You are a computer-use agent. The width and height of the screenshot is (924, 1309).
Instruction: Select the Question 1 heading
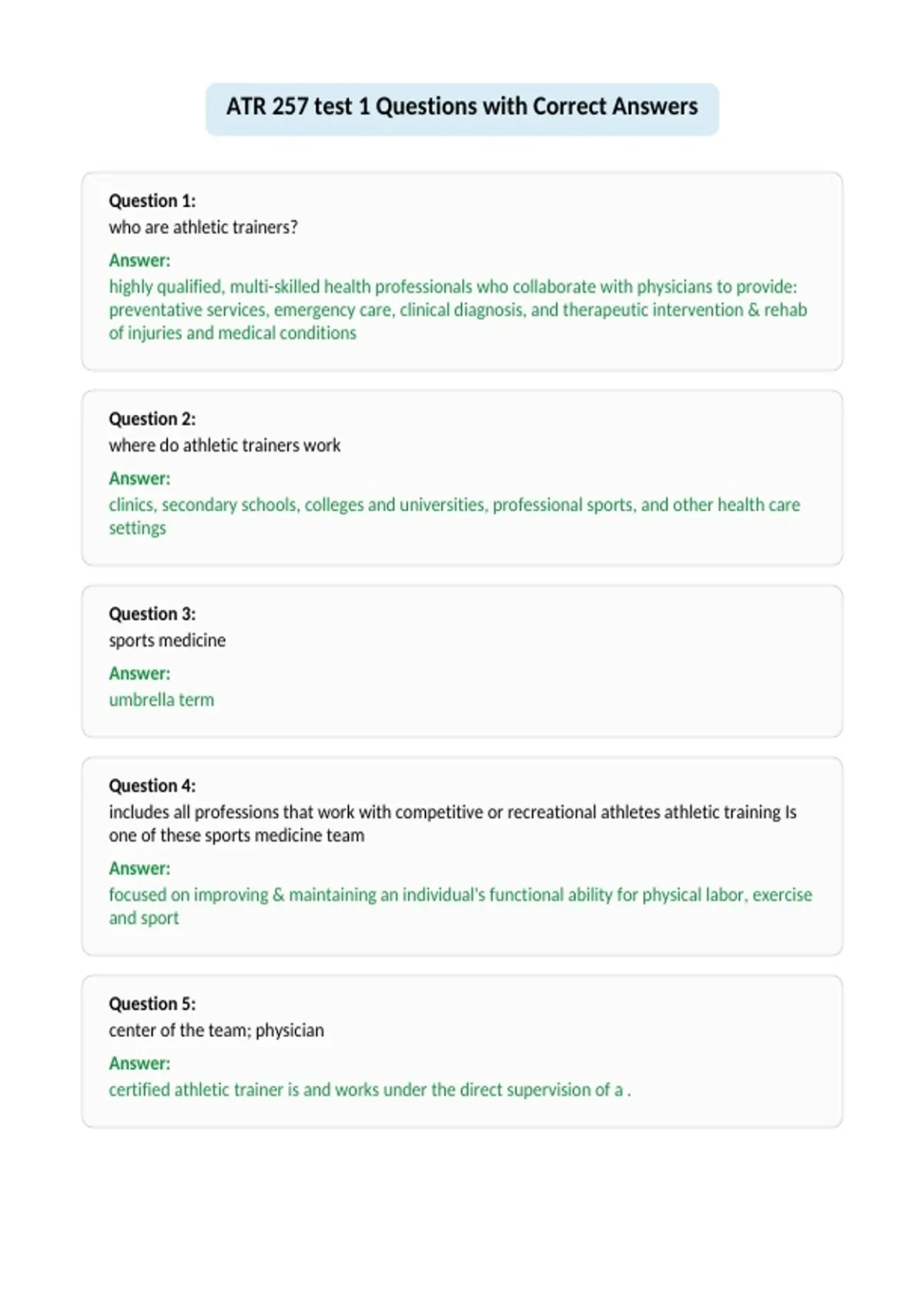152,201
